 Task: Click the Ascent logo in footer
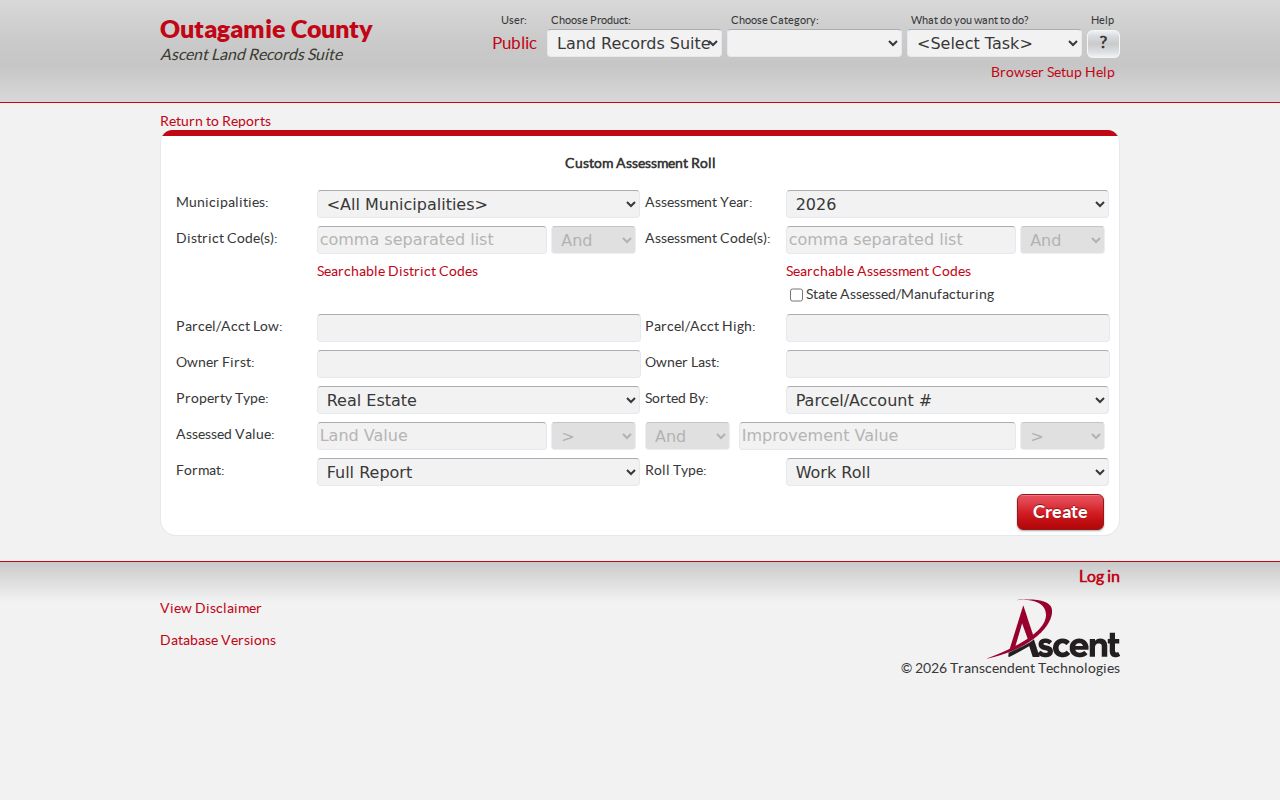pos(1054,629)
